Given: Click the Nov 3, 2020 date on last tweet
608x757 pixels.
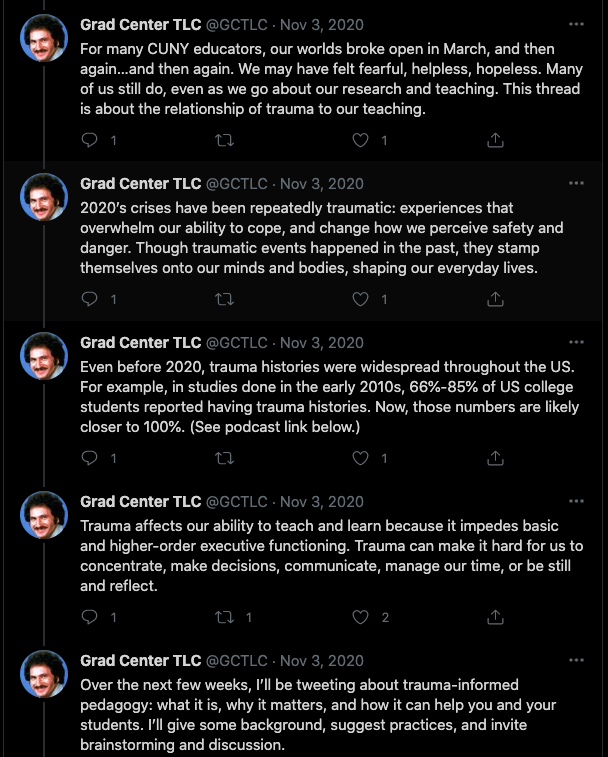Looking at the screenshot, I should (x=322, y=660).
